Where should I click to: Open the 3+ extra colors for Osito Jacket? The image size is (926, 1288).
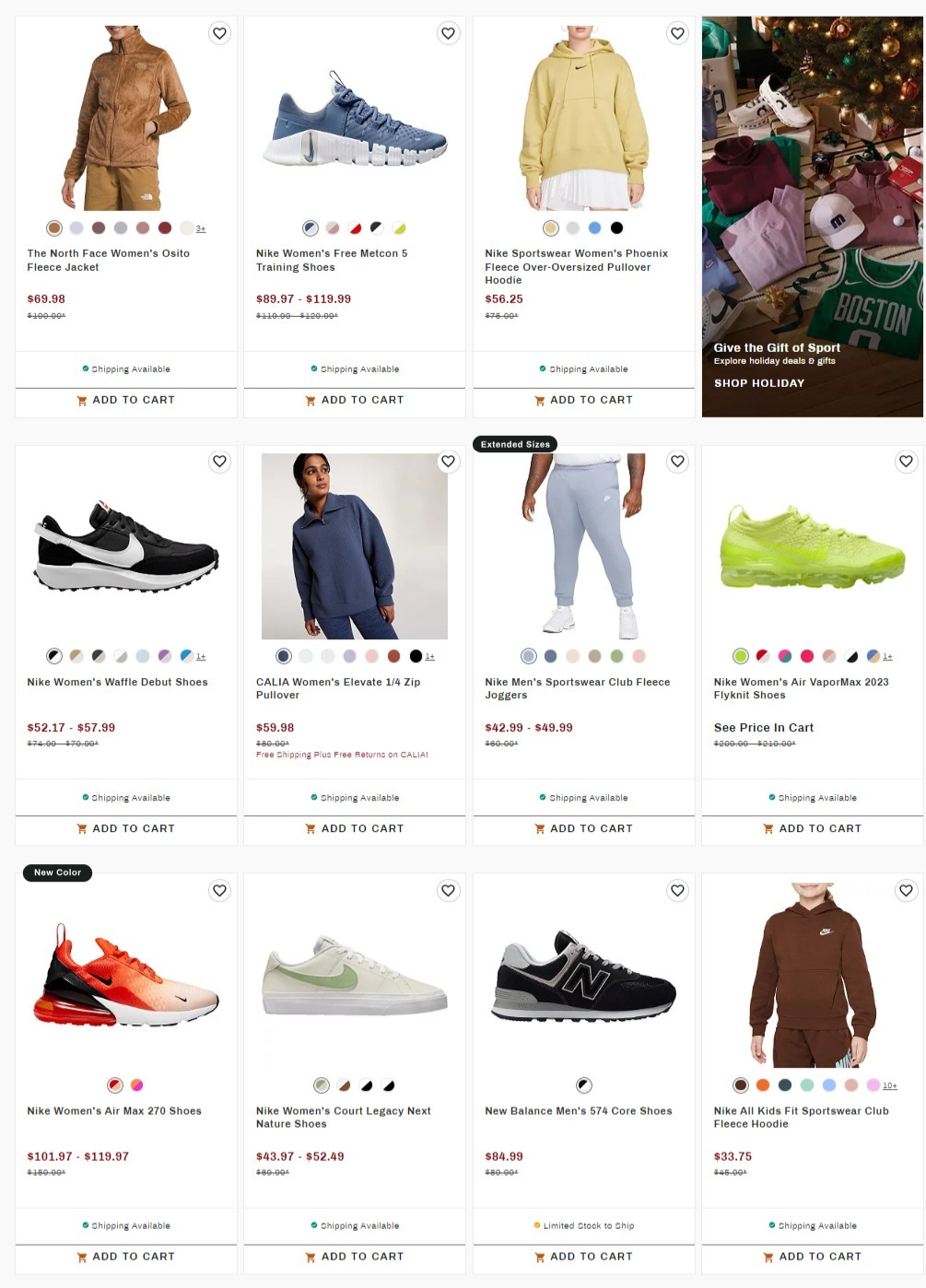click(201, 228)
